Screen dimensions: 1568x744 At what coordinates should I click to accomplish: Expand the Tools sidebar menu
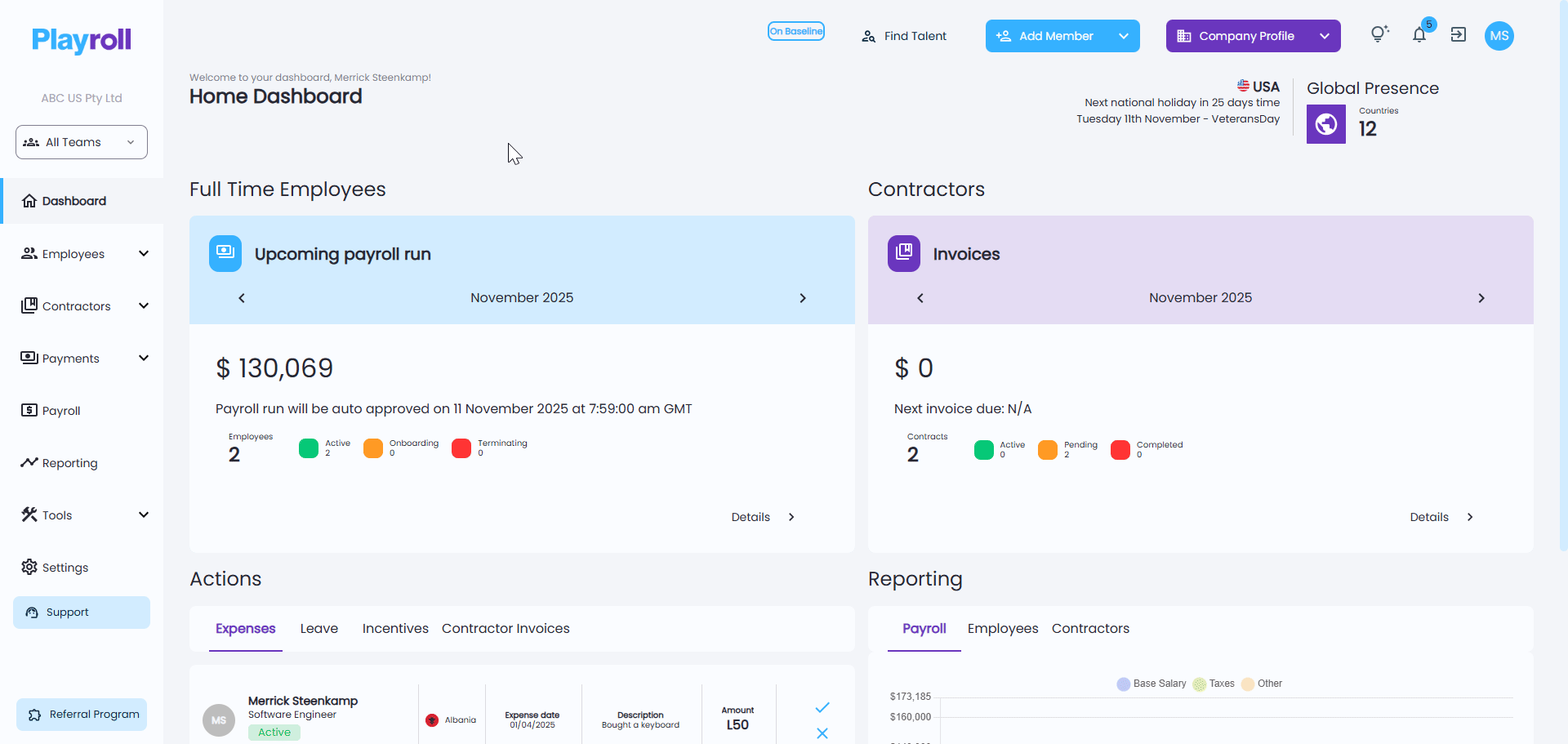pyautogui.click(x=144, y=515)
